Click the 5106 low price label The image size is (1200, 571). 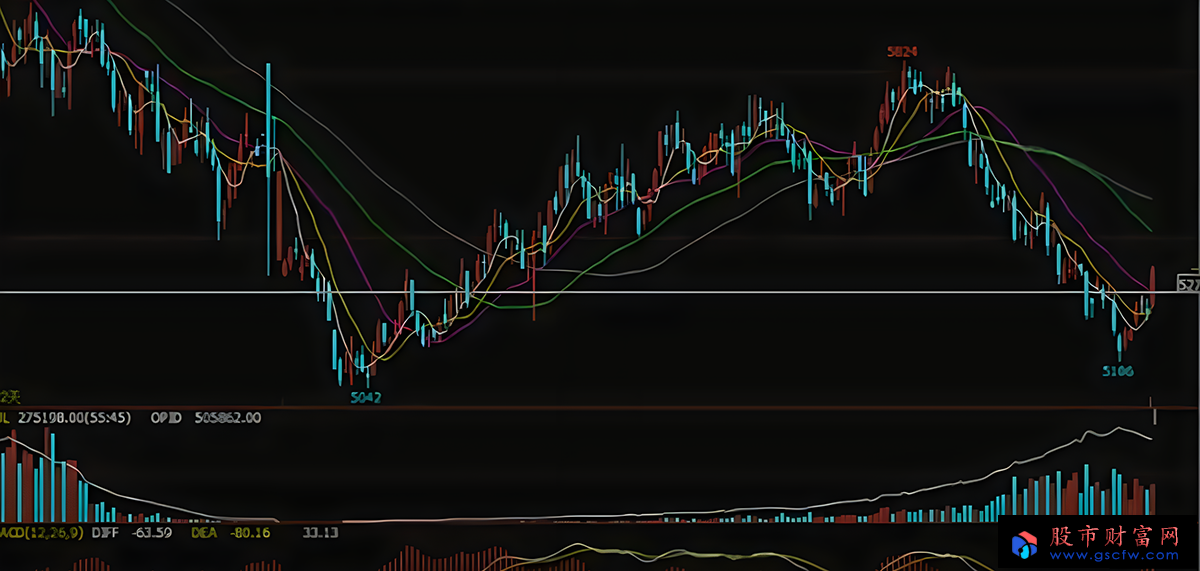pyautogui.click(x=1118, y=370)
